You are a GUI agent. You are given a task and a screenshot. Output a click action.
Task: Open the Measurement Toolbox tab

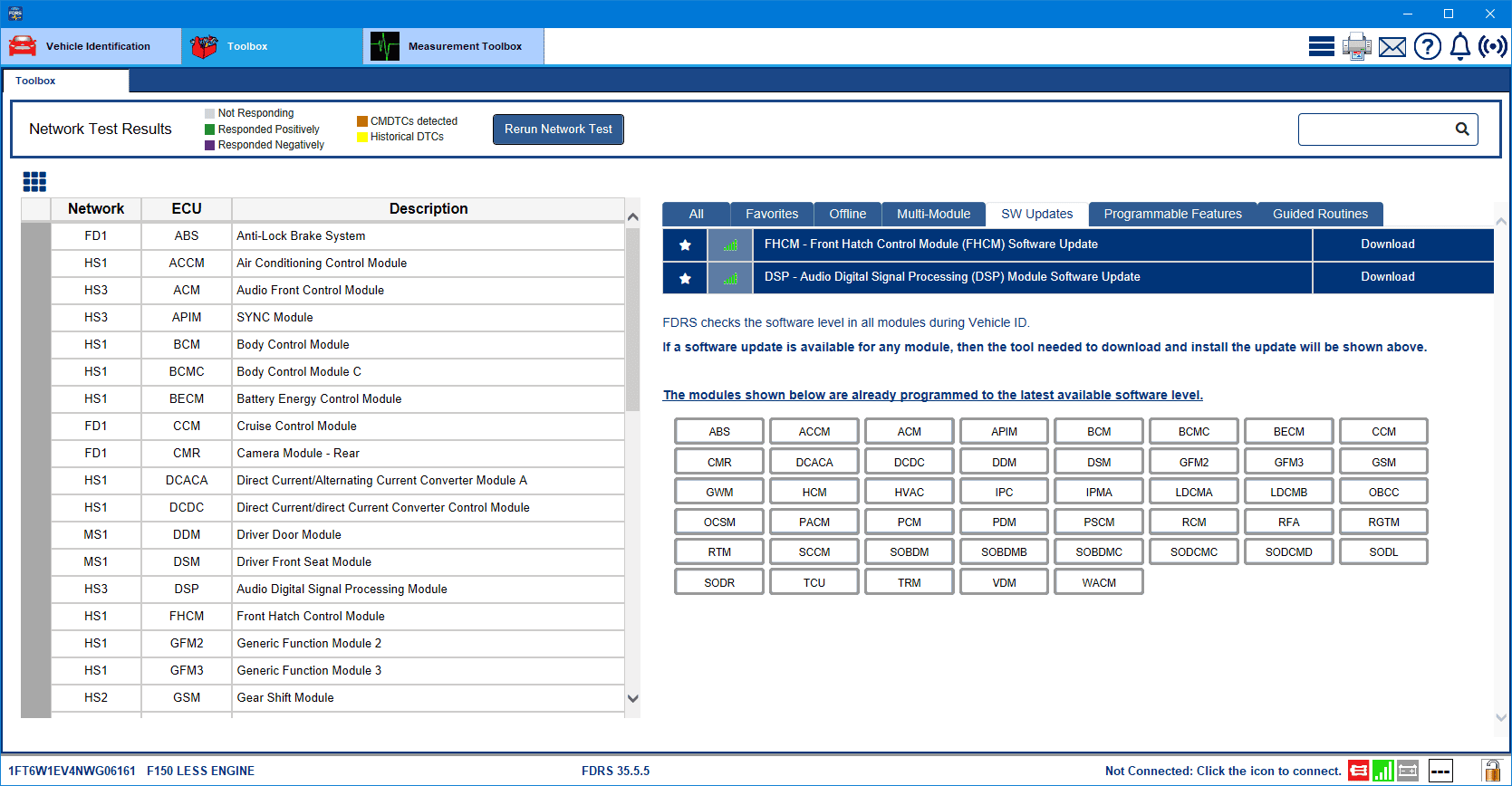tap(453, 46)
